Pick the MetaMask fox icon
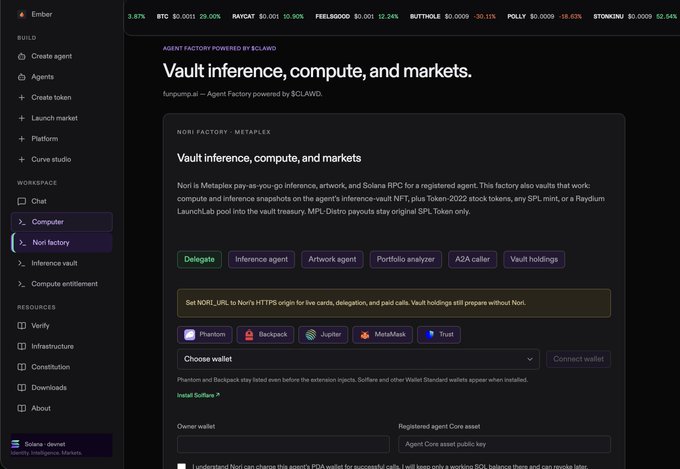The width and height of the screenshot is (680, 469). tap(365, 335)
